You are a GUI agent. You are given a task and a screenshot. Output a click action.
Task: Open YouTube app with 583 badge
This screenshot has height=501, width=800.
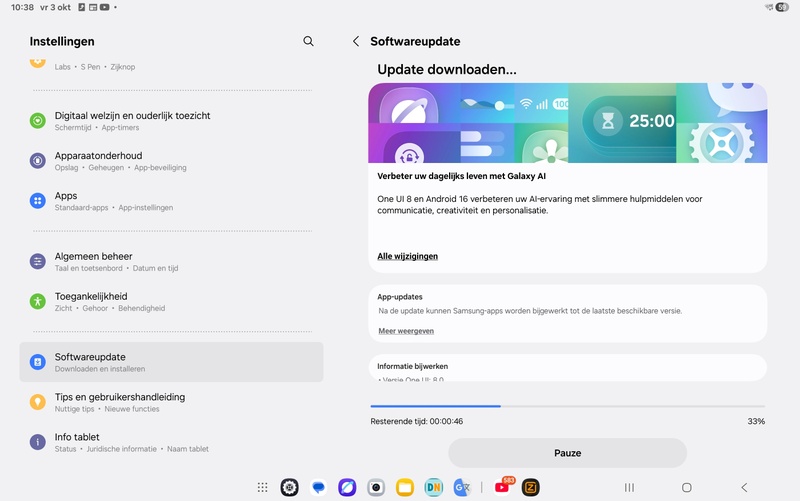pos(503,487)
